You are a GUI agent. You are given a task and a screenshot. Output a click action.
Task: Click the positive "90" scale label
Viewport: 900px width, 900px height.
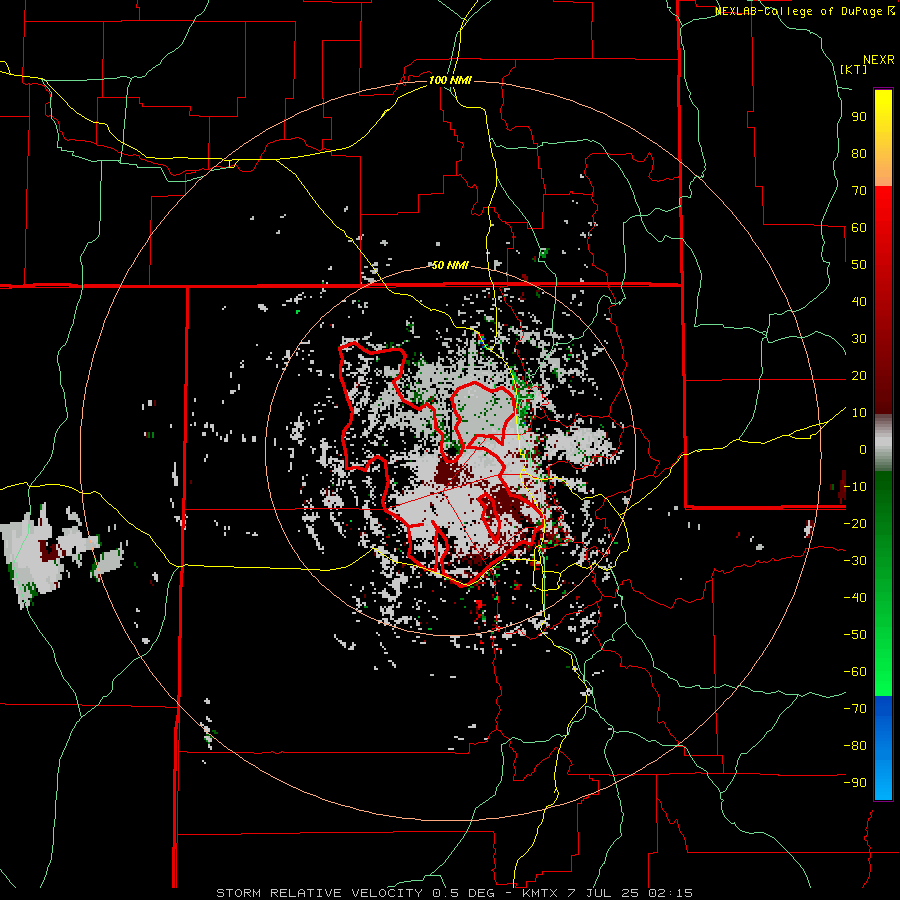click(859, 117)
